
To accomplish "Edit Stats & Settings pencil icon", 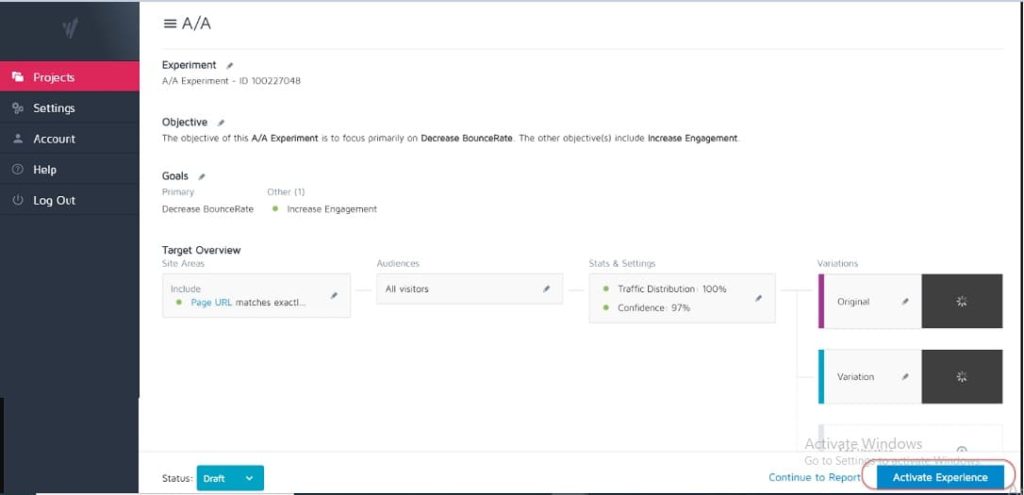I will tap(758, 298).
